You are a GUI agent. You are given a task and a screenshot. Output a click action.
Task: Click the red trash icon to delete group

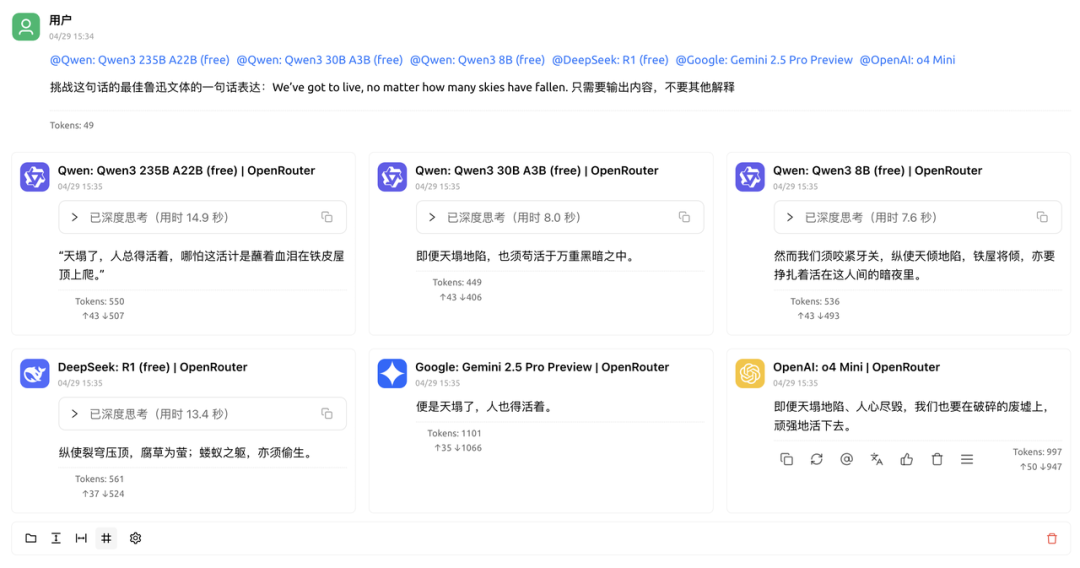coord(1052,538)
